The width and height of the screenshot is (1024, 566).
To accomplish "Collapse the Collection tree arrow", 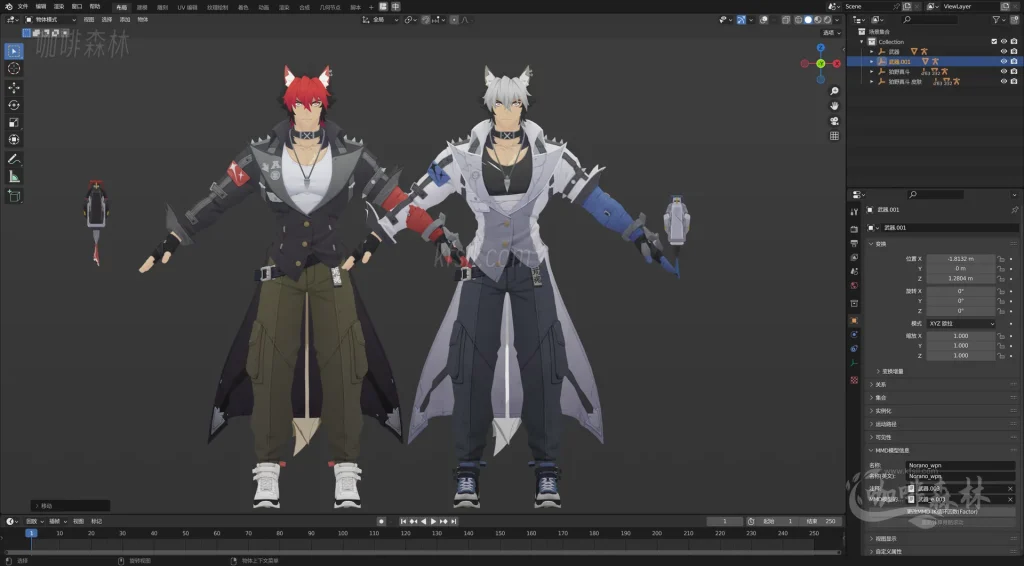I will pos(862,42).
